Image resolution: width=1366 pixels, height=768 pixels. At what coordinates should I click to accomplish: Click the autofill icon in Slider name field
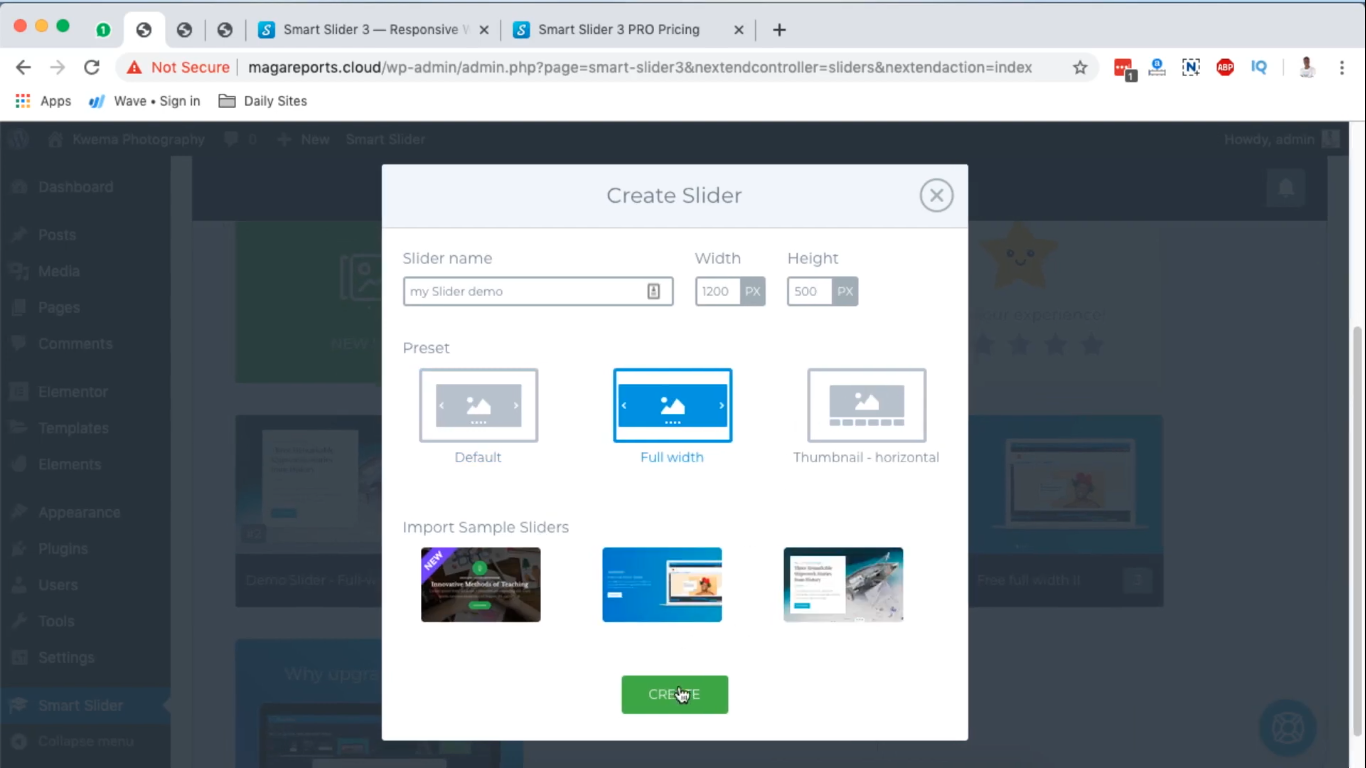(x=653, y=291)
